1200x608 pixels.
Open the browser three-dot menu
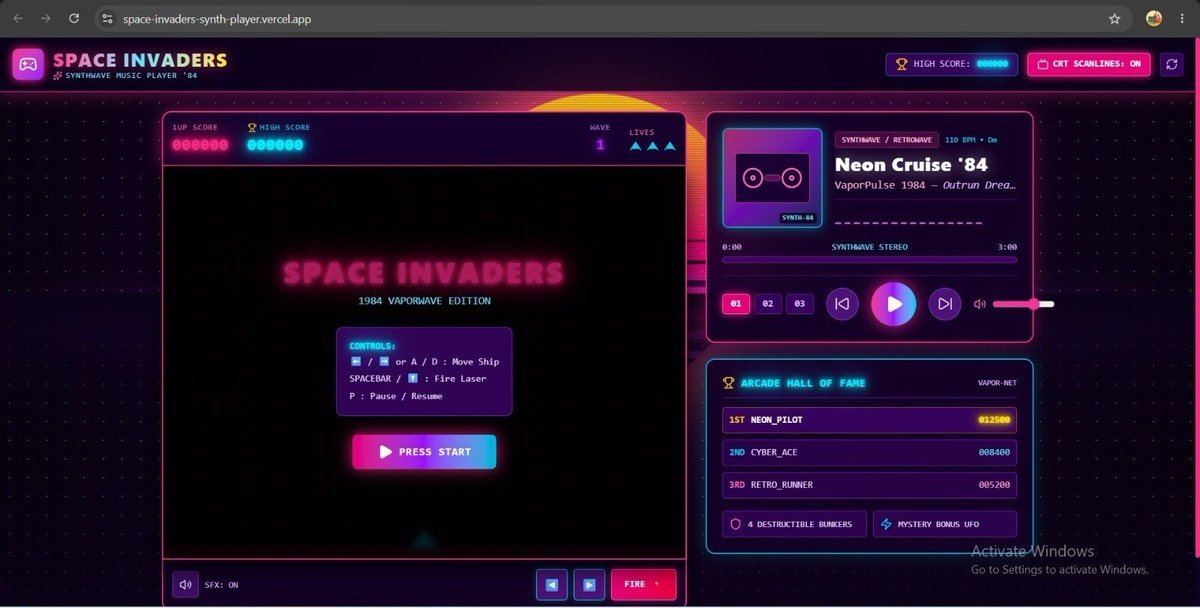[1182, 18]
